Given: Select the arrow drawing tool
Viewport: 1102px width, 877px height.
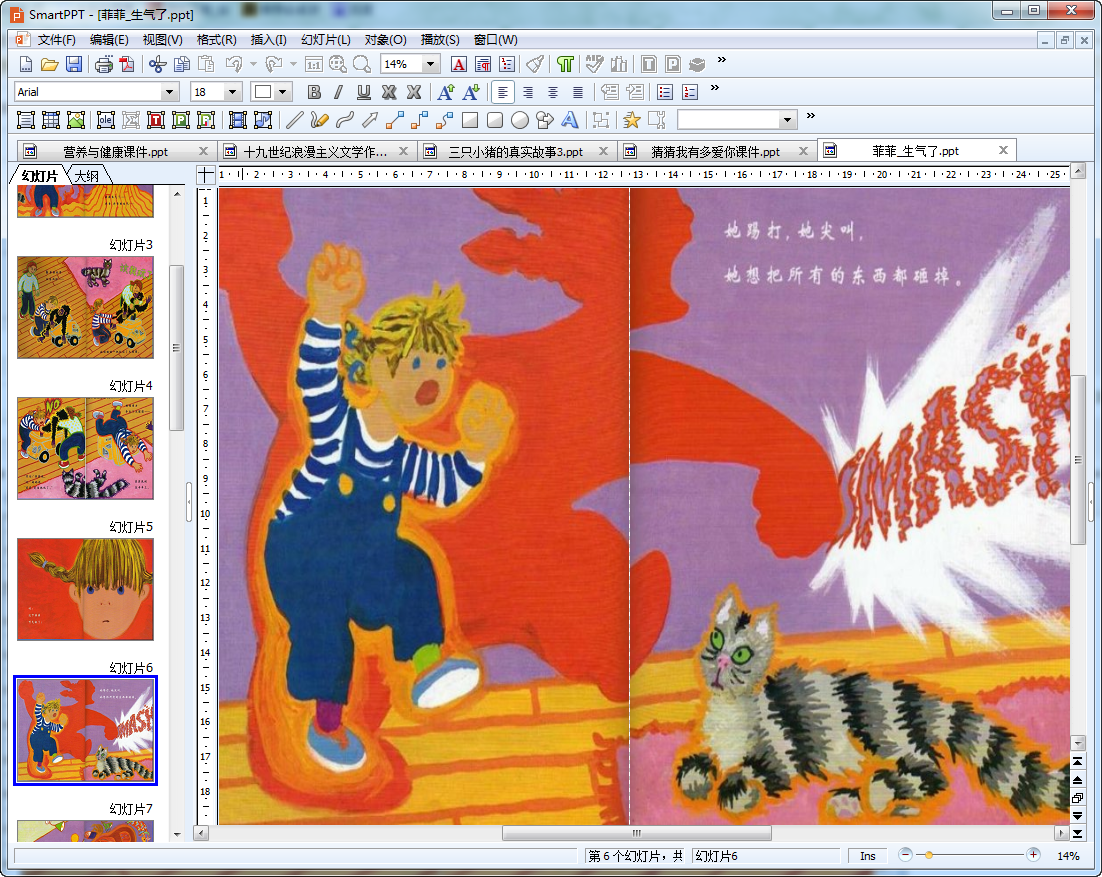Looking at the screenshot, I should 370,120.
